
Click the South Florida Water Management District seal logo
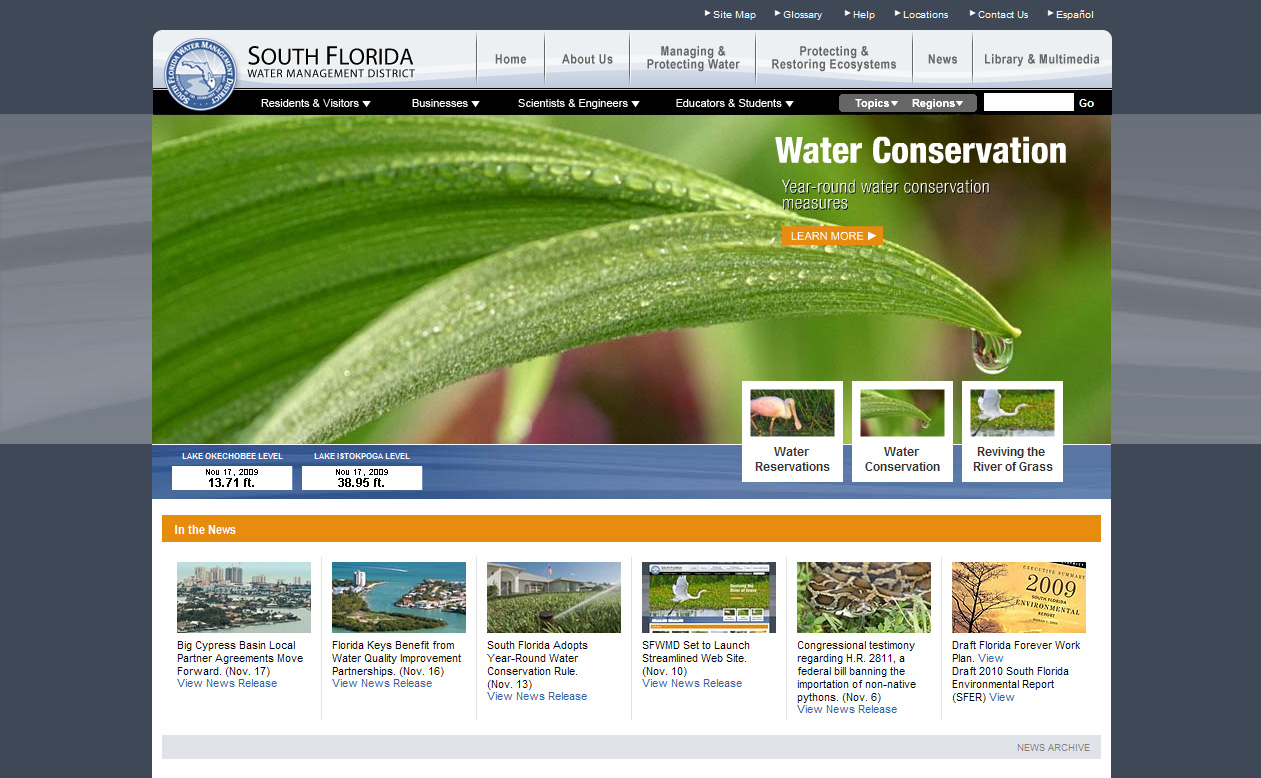coord(200,73)
